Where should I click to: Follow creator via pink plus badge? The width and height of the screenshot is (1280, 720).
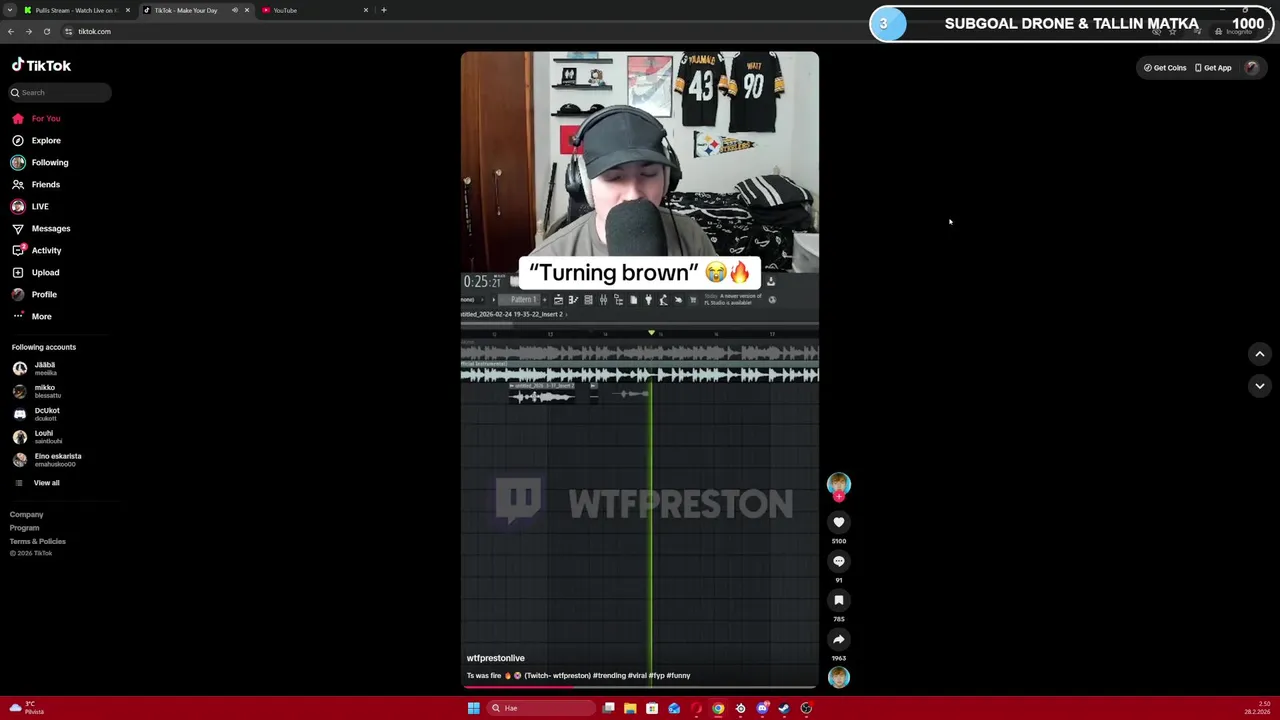tap(839, 497)
